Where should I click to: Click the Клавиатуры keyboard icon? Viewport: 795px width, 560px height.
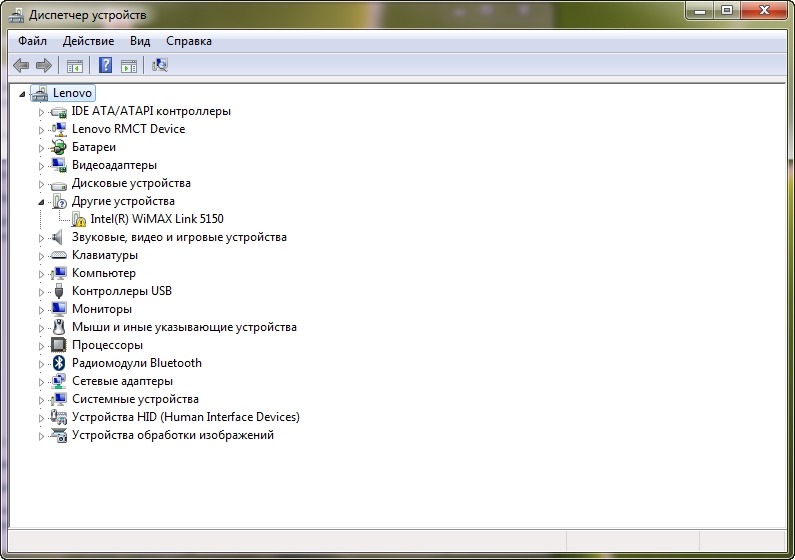coord(59,255)
